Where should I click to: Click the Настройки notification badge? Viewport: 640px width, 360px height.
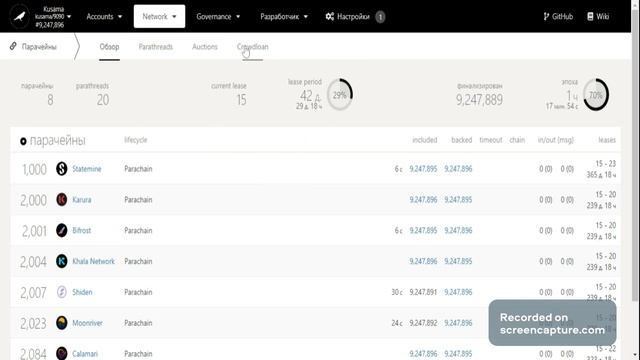(x=380, y=17)
